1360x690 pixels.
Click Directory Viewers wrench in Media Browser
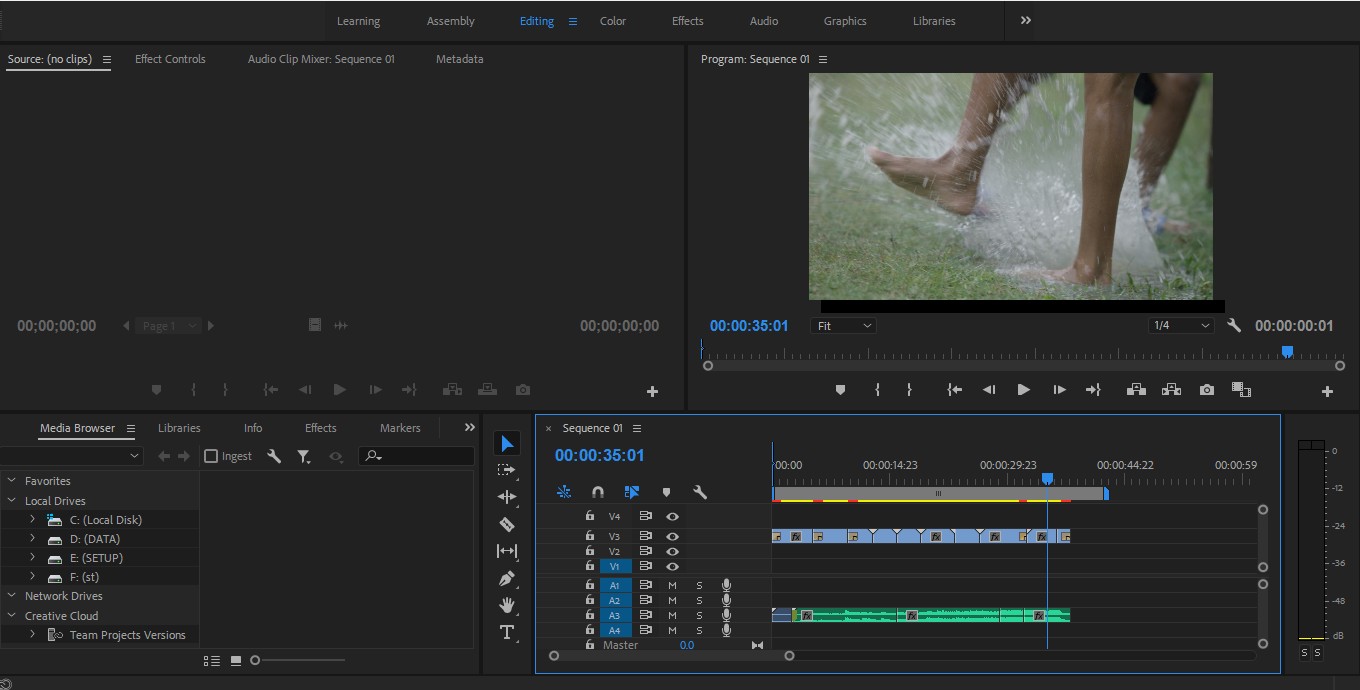[x=274, y=456]
